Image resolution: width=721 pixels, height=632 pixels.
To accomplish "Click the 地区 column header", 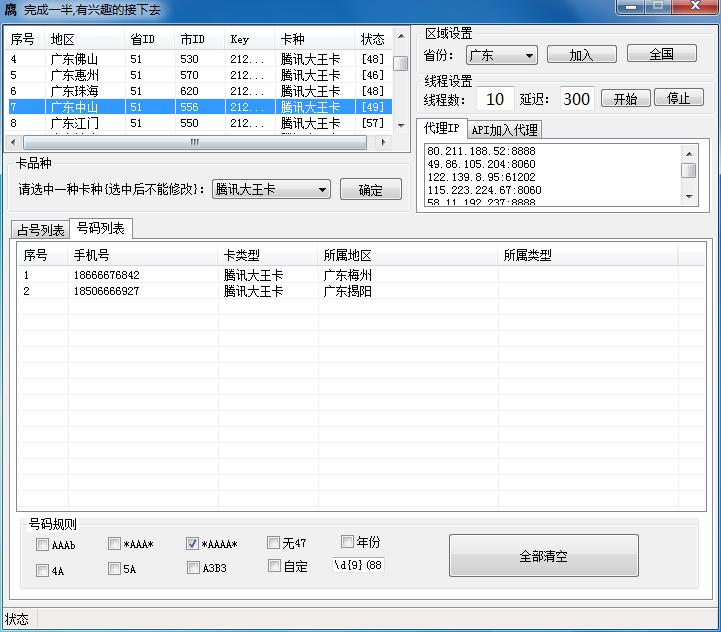I will pyautogui.click(x=85, y=40).
